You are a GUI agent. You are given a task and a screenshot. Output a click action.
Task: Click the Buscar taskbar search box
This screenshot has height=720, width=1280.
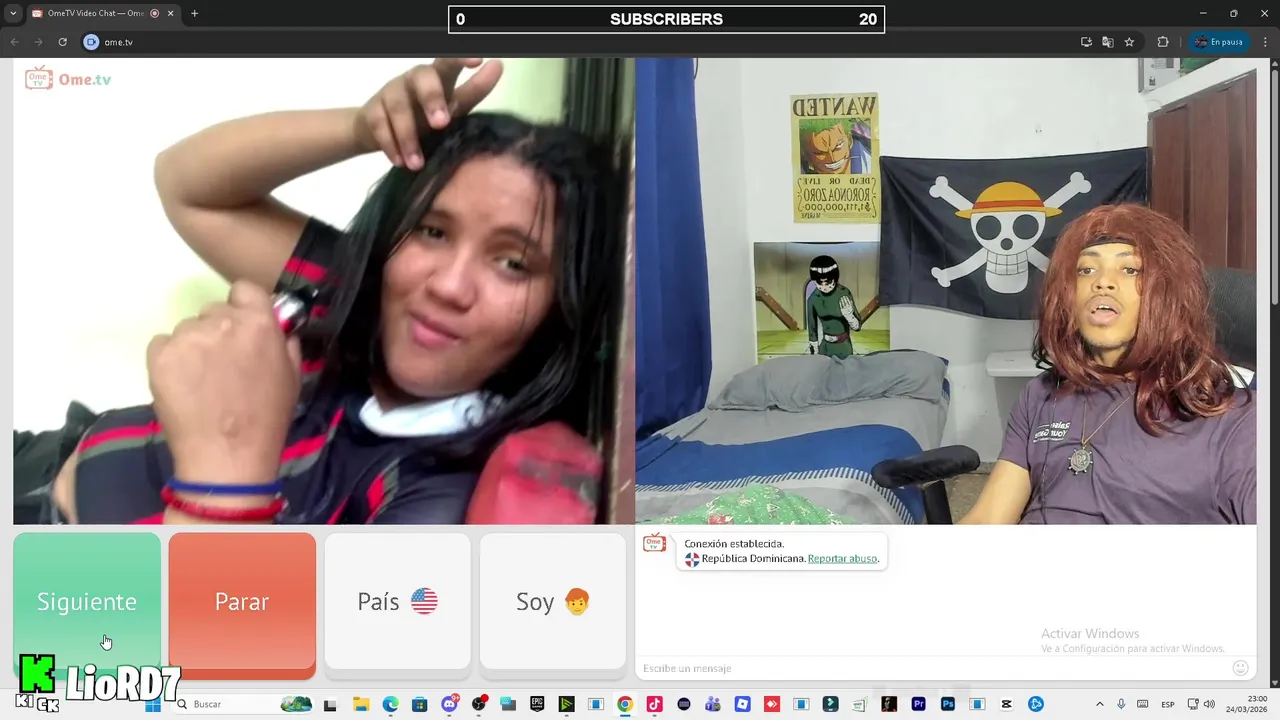(243, 704)
